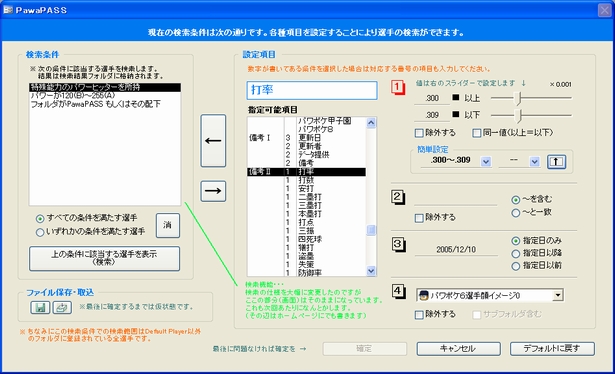The height and width of the screenshot is (374, 615).
Task: Select the パワーが120(B)~255(A) condition entry
Action: point(73,95)
